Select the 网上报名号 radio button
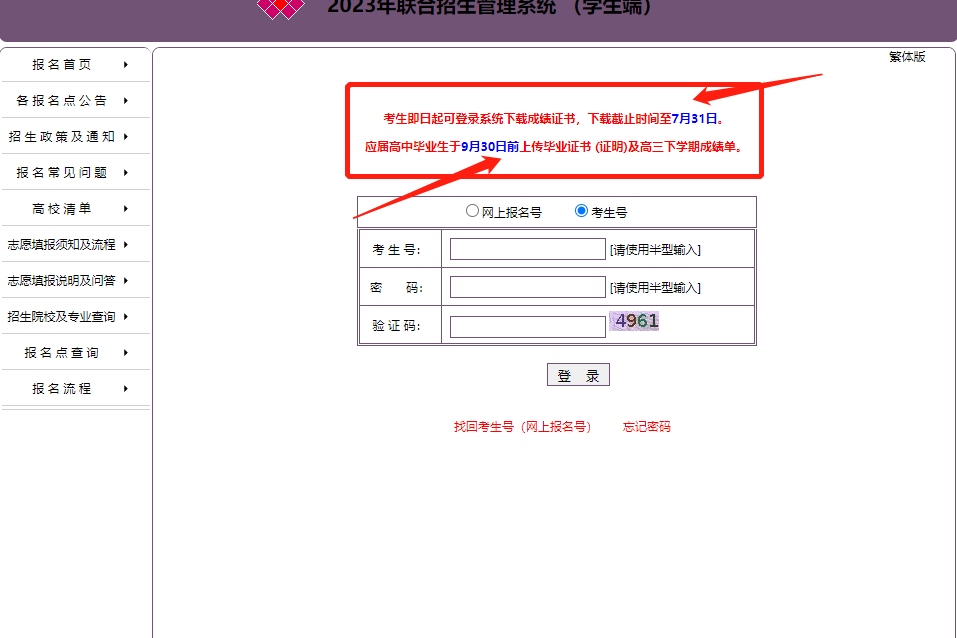The height and width of the screenshot is (638, 957). pos(473,211)
